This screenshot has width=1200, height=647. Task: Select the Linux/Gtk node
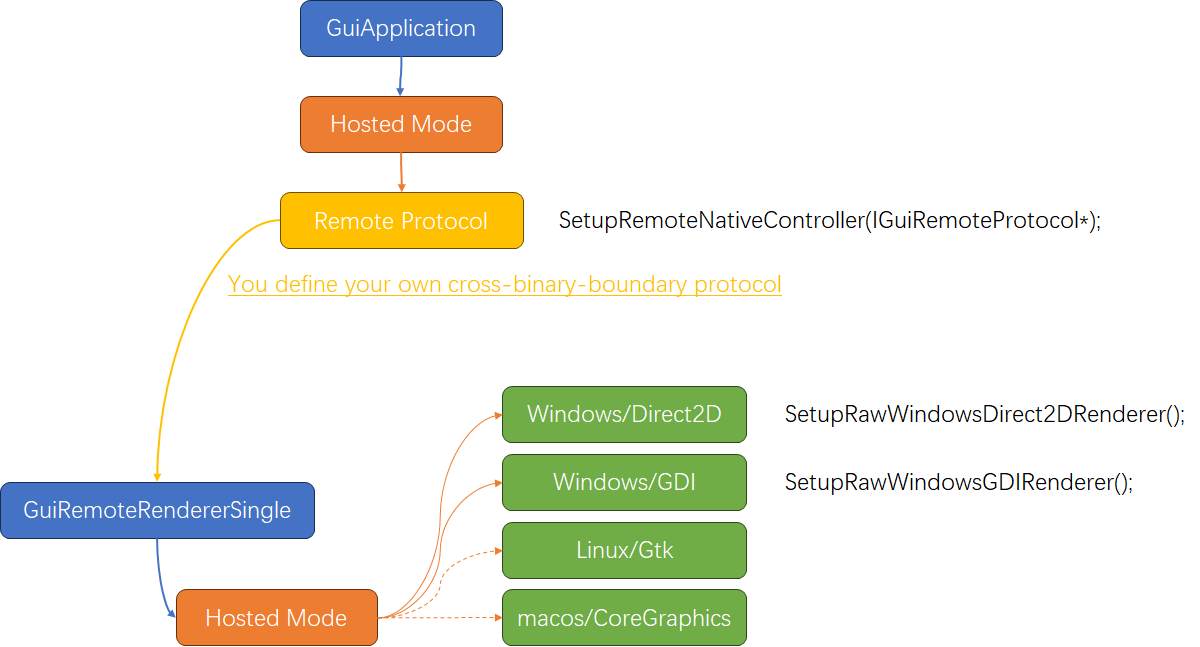point(624,550)
